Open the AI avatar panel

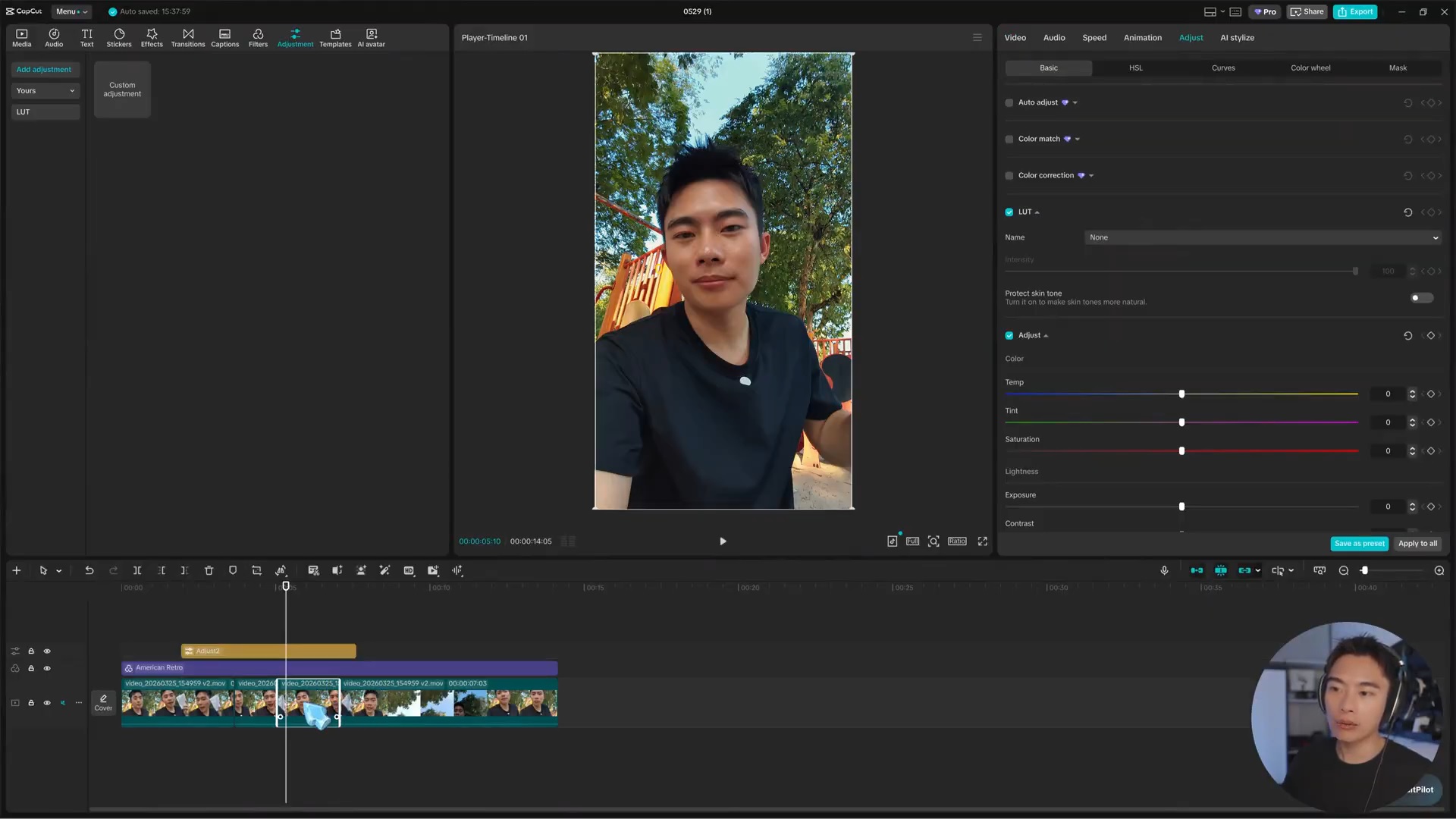[371, 38]
